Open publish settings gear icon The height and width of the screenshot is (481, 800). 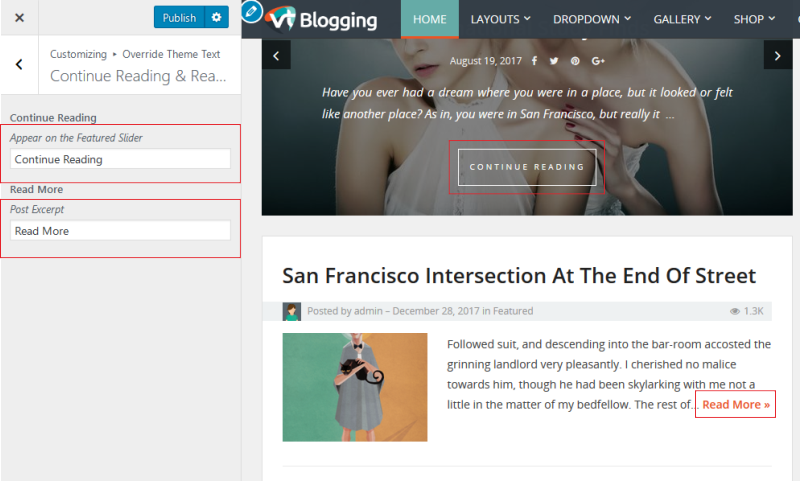point(216,17)
